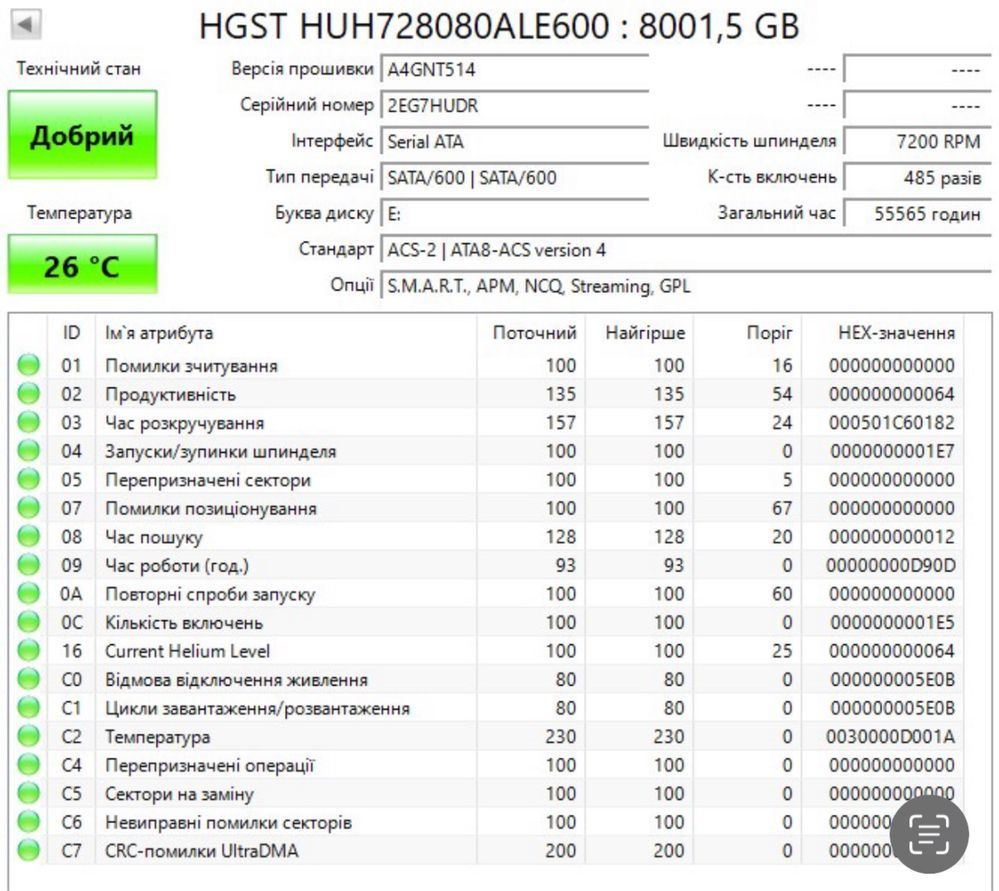The width and height of the screenshot is (999, 891).
Task: Click the Ім`я атрибута column header
Action: [286, 333]
